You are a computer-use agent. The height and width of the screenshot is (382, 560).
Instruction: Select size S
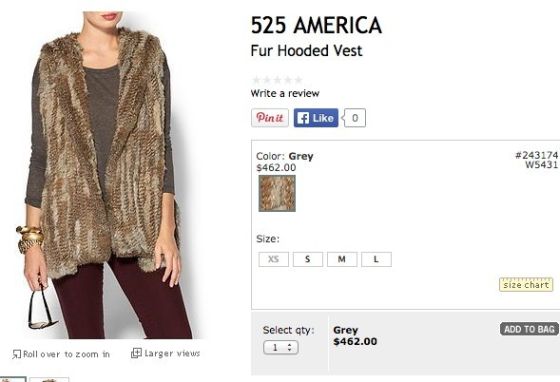click(308, 259)
